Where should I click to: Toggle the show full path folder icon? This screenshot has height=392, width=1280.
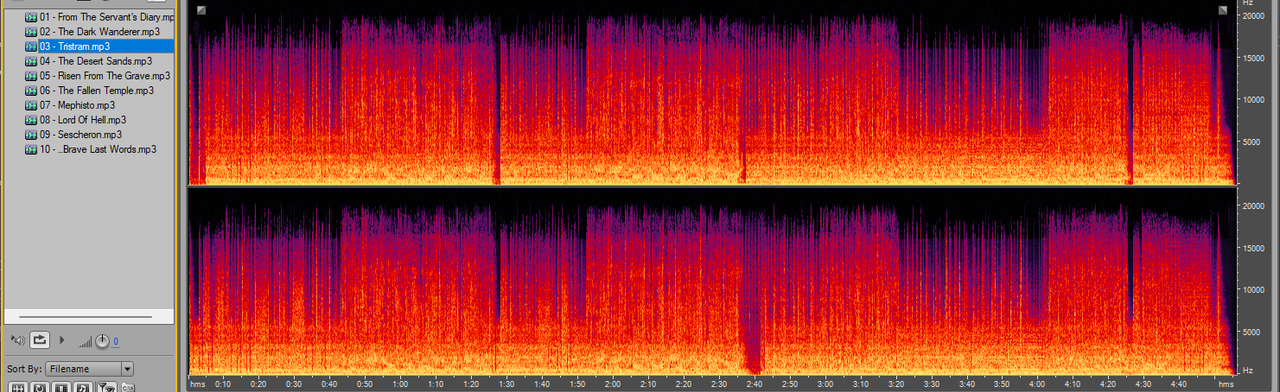(x=128, y=387)
